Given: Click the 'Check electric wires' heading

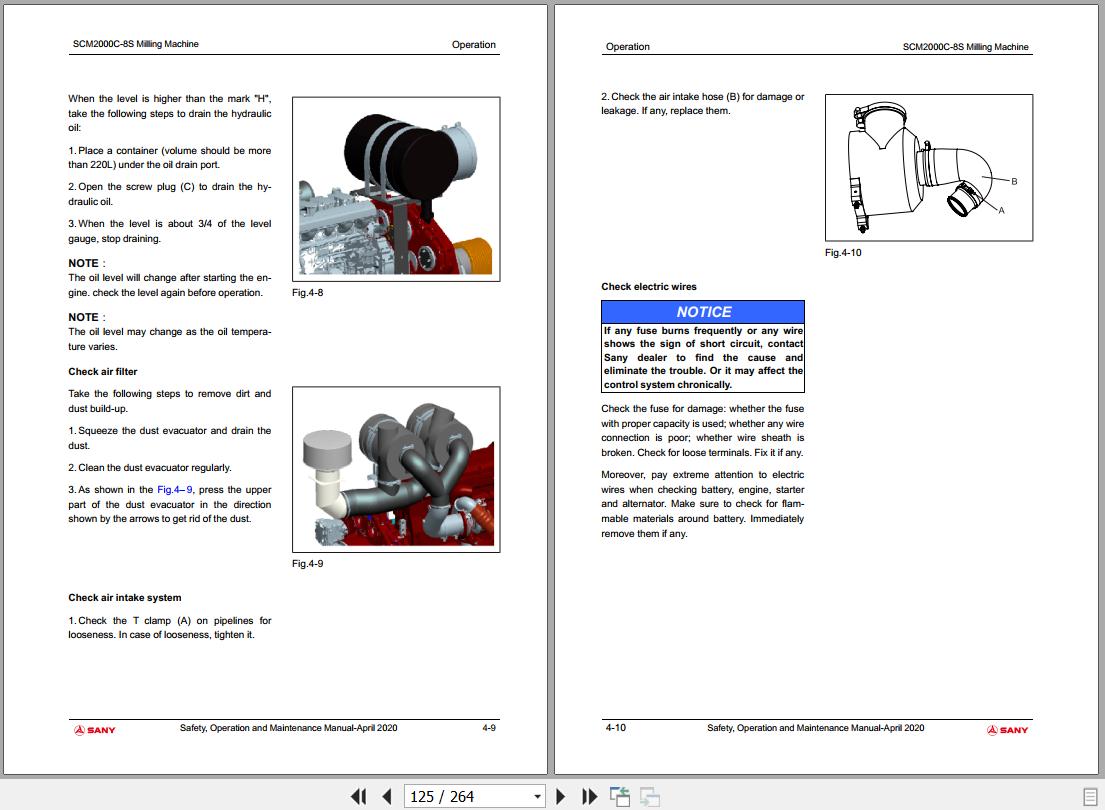Looking at the screenshot, I should 649,287.
